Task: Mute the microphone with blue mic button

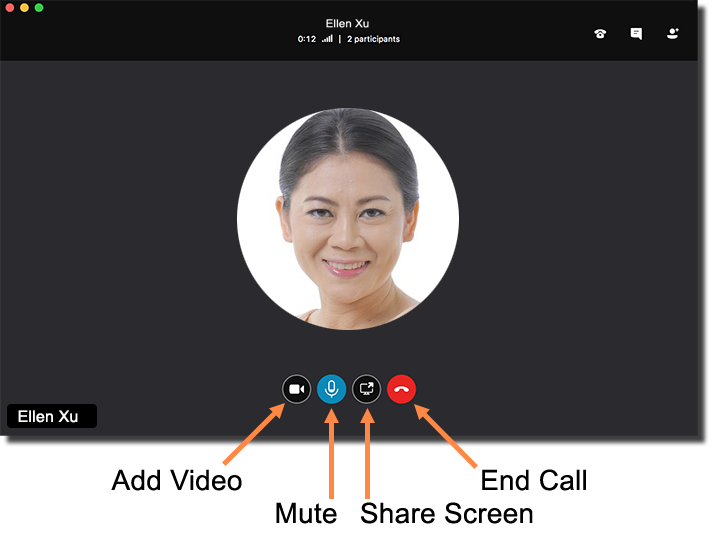Action: tap(332, 389)
